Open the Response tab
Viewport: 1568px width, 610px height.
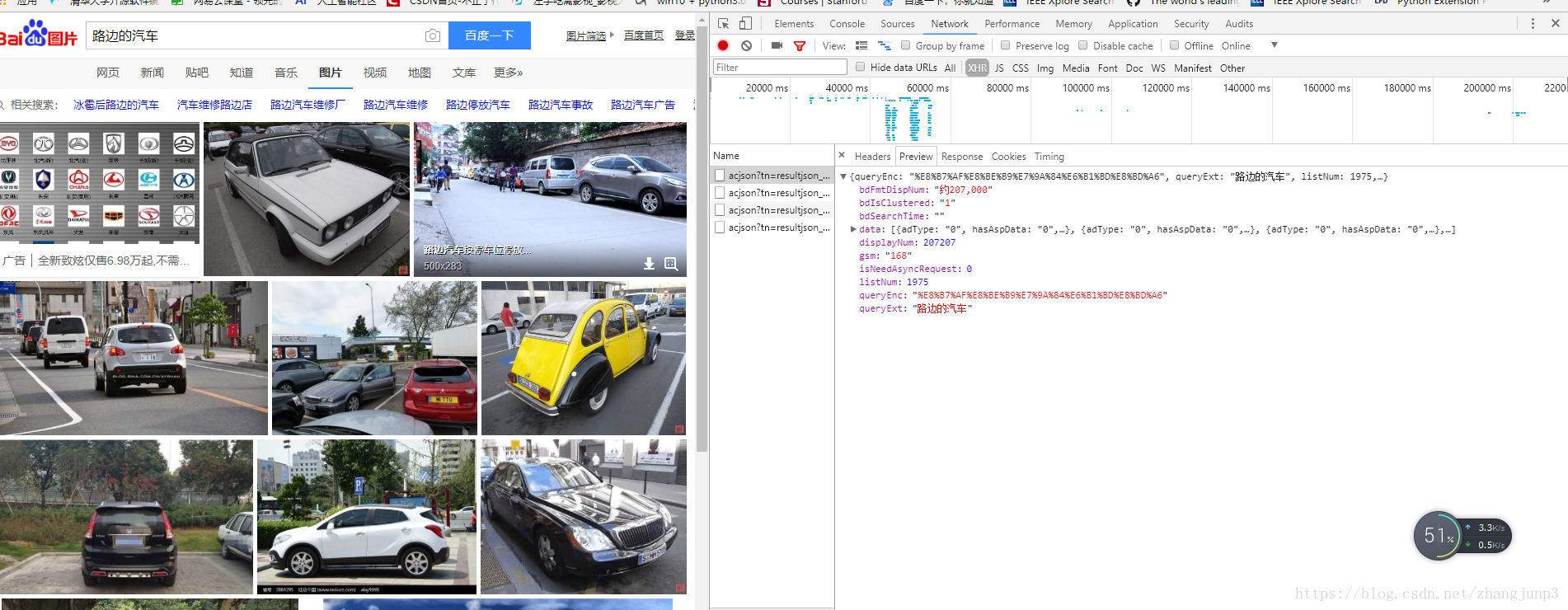coord(962,156)
